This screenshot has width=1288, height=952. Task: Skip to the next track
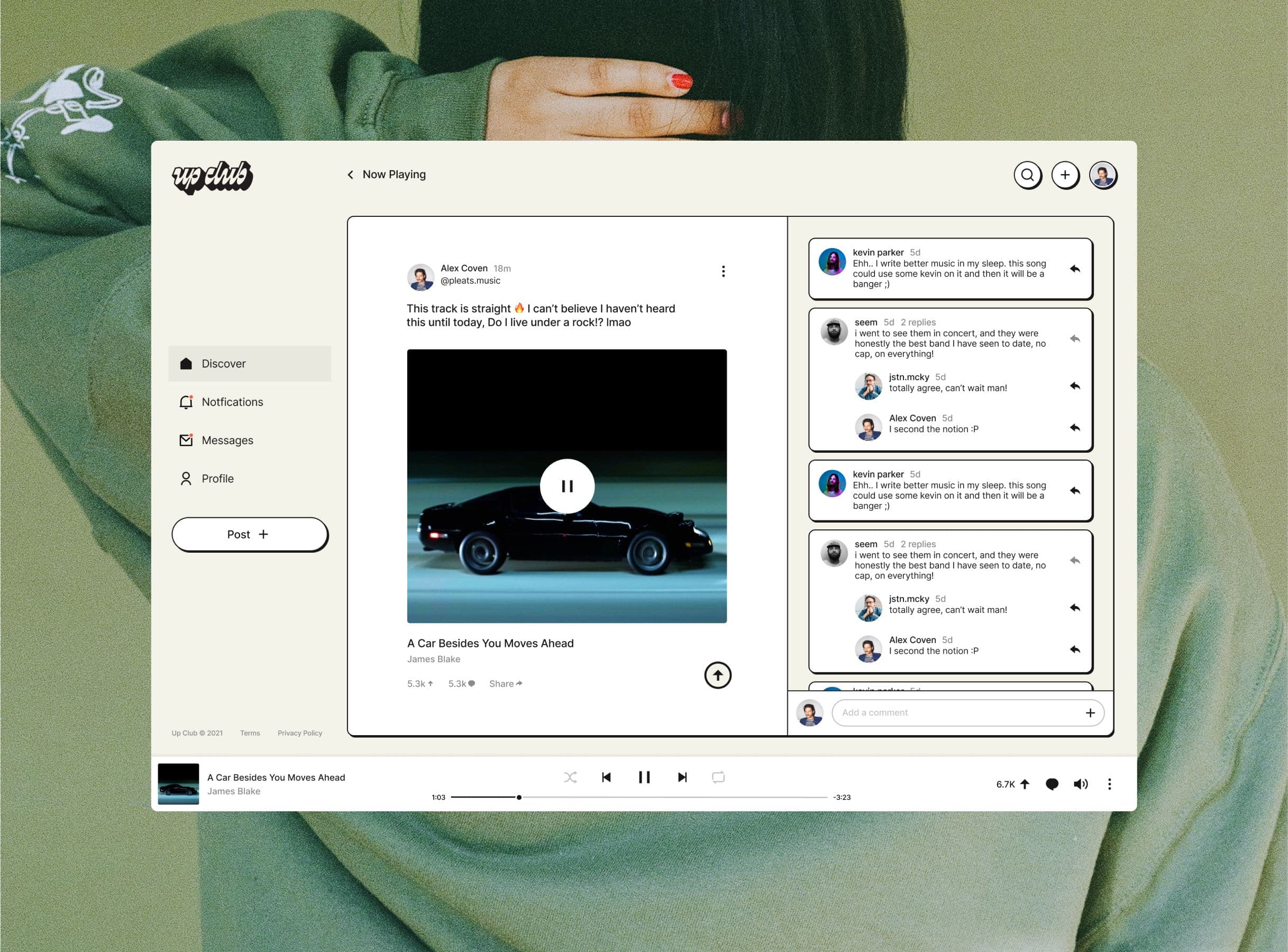(x=682, y=777)
